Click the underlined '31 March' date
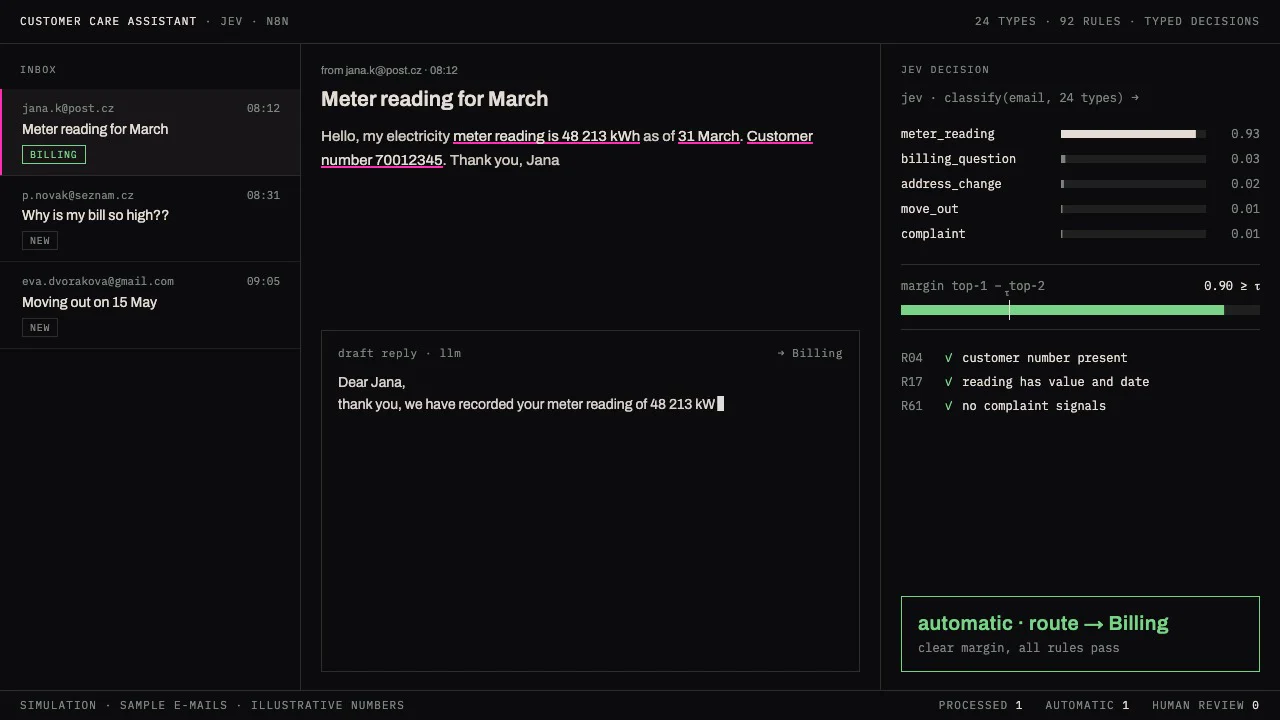 (708, 136)
